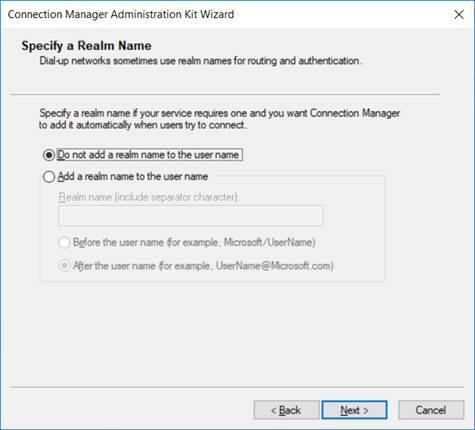Abort the wizard using the Cancel button
475x430 pixels.
click(x=431, y=410)
